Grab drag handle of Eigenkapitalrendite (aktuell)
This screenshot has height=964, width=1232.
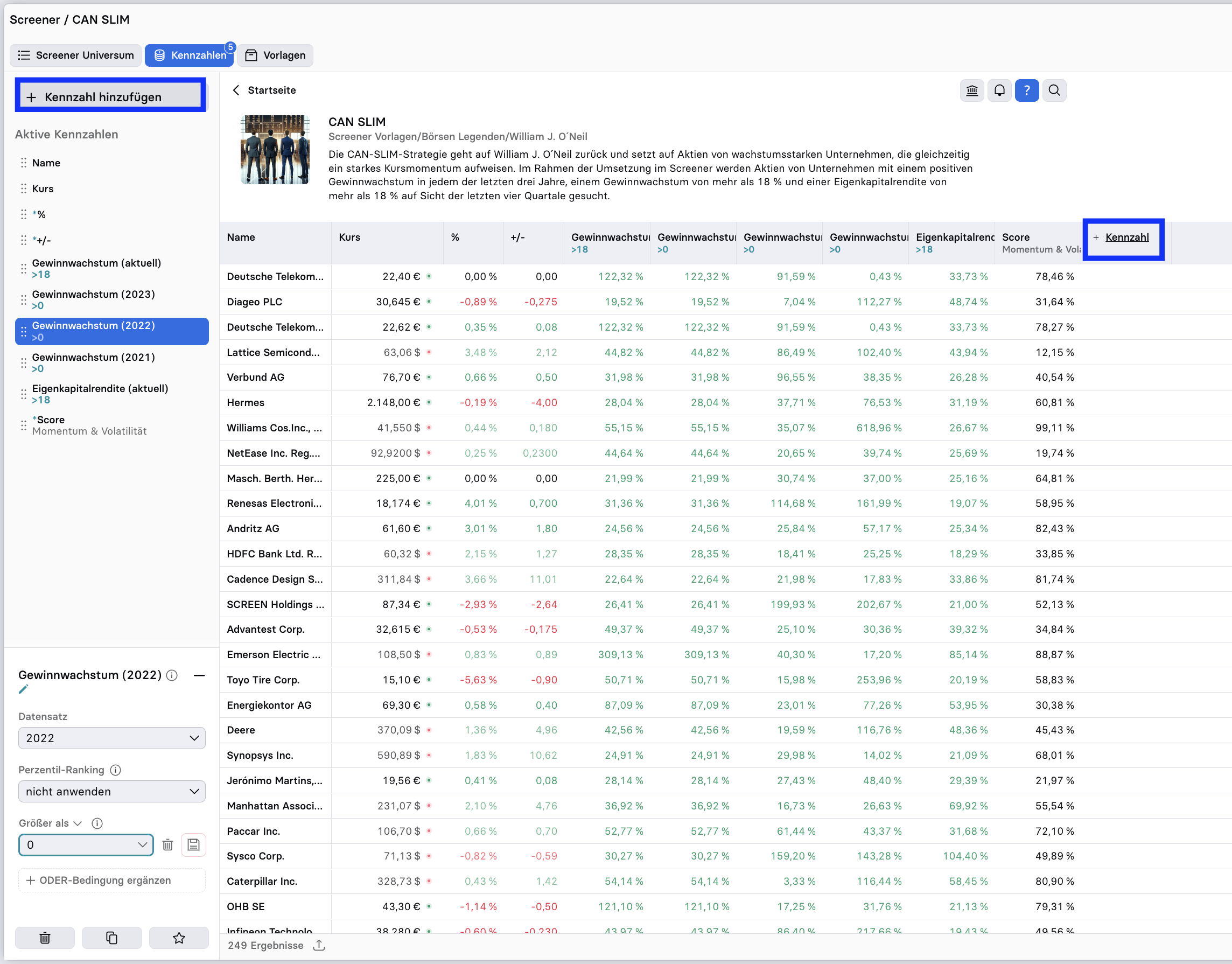coord(24,395)
